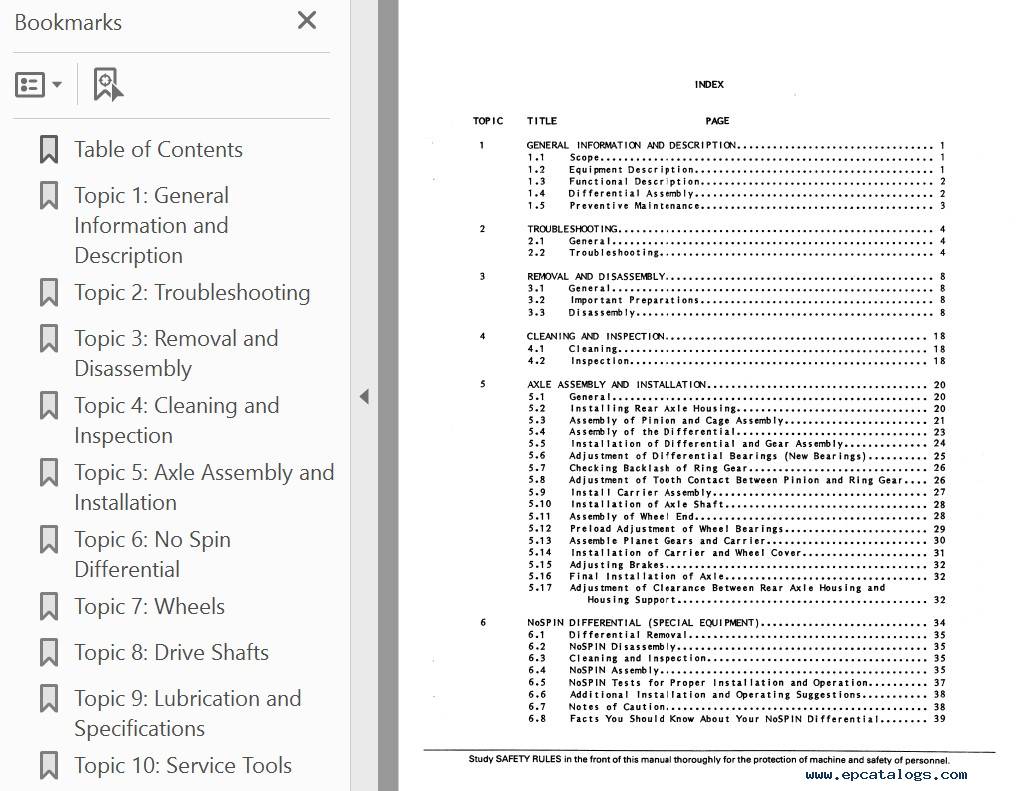Click the CLEANING AND INSPECTION index heading

pos(736,336)
